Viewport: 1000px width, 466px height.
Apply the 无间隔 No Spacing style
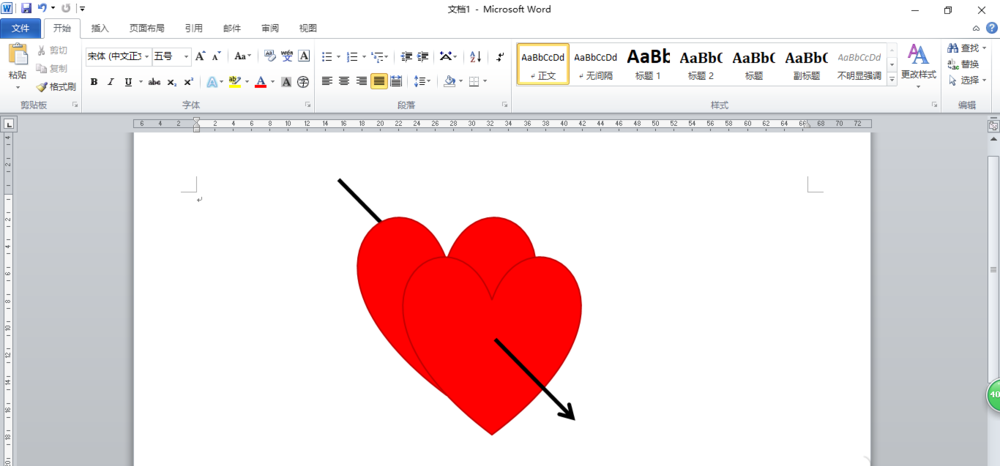tap(596, 64)
